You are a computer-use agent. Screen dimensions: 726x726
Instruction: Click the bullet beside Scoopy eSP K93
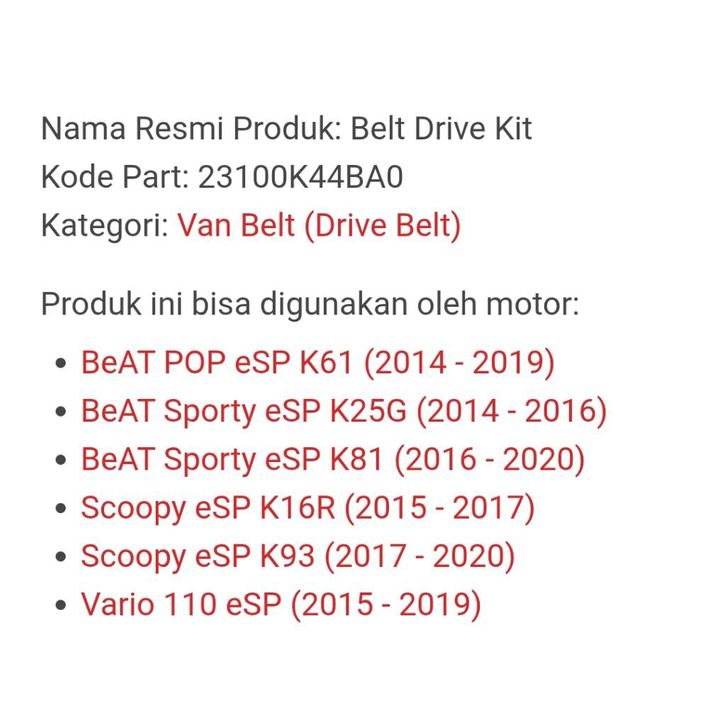(x=63, y=558)
